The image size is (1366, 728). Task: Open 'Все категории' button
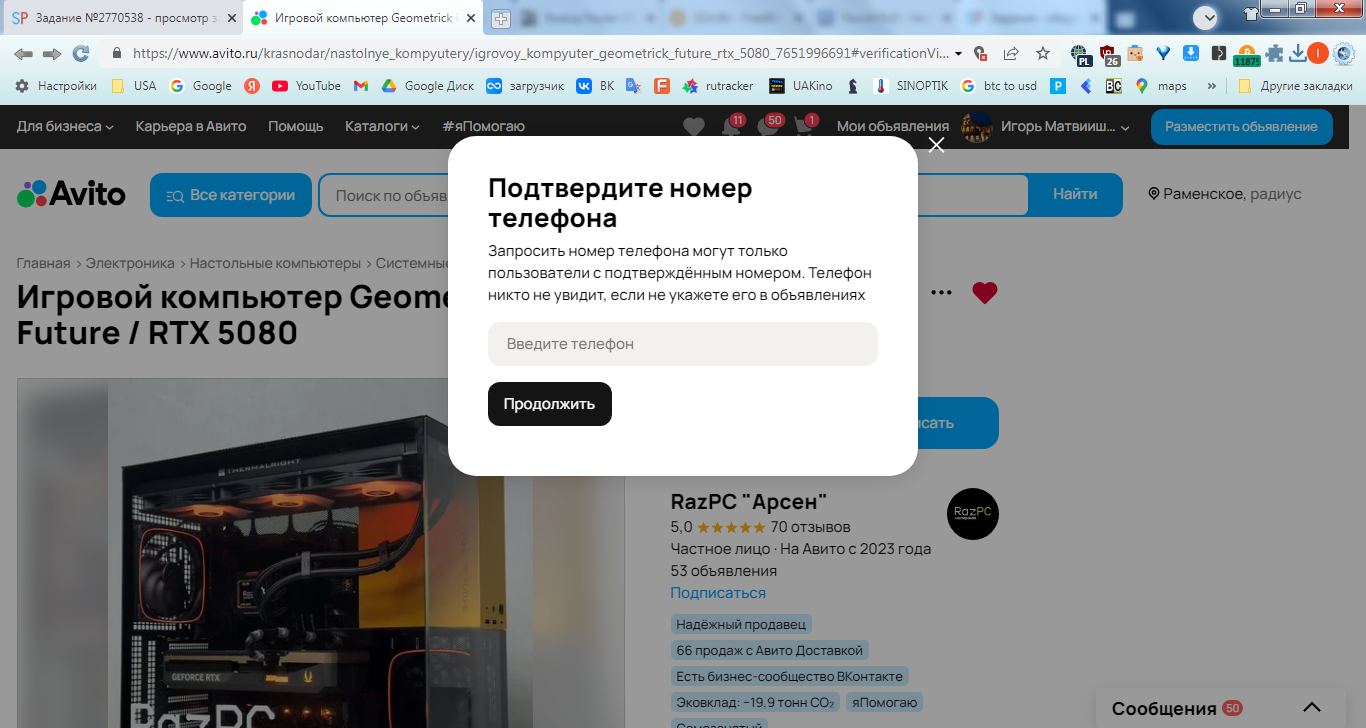231,195
